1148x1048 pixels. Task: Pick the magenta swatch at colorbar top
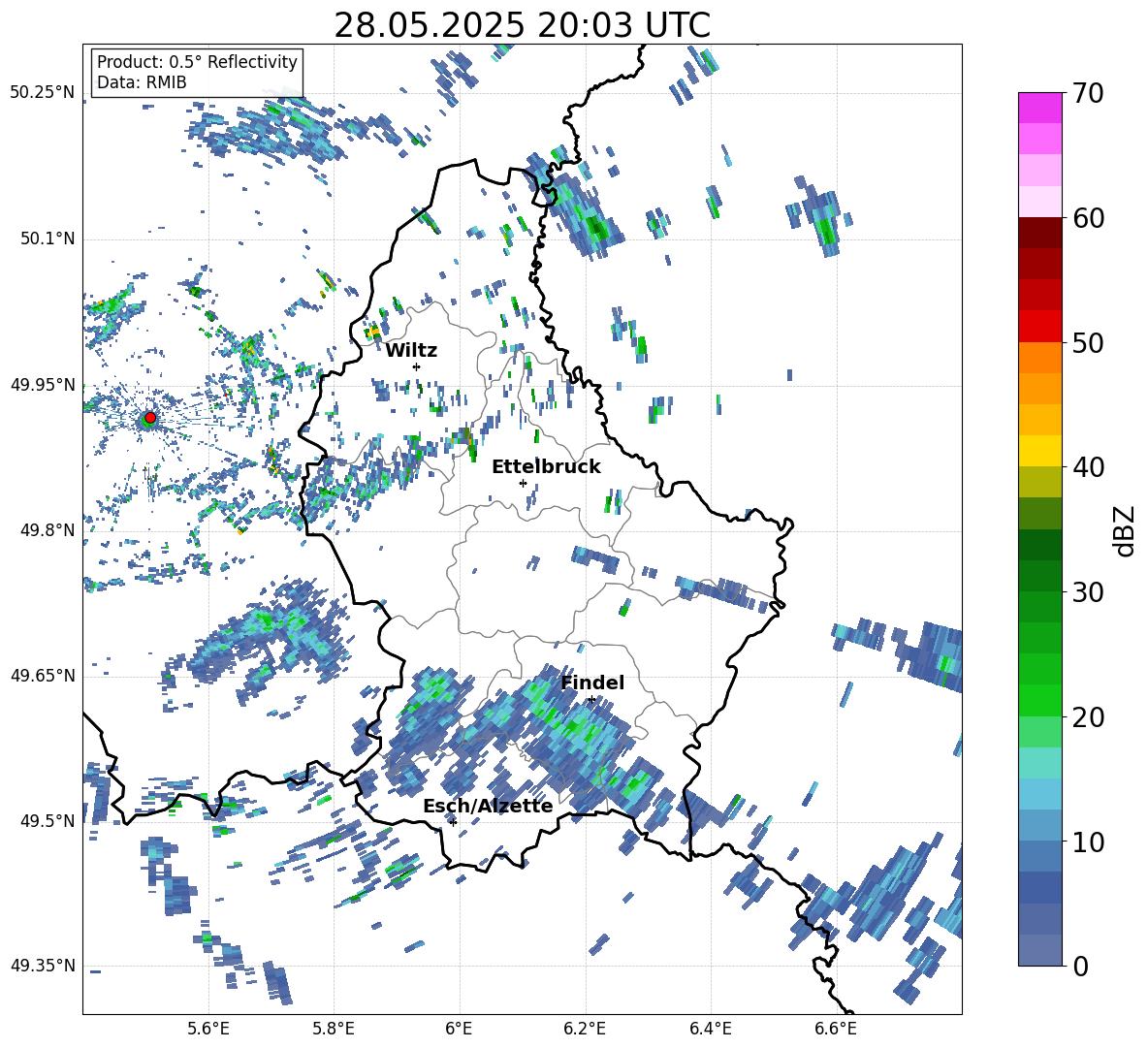[x=1039, y=109]
